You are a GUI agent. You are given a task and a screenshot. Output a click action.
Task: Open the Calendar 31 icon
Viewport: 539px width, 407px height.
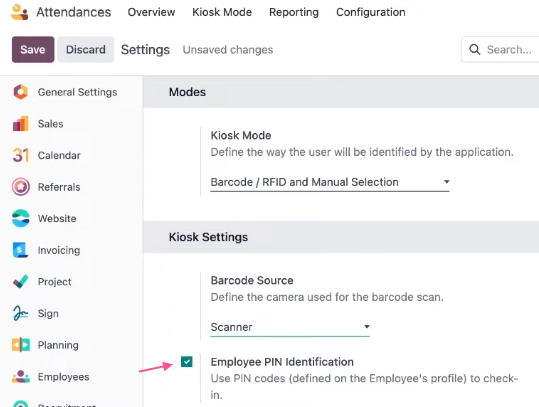click(x=21, y=155)
